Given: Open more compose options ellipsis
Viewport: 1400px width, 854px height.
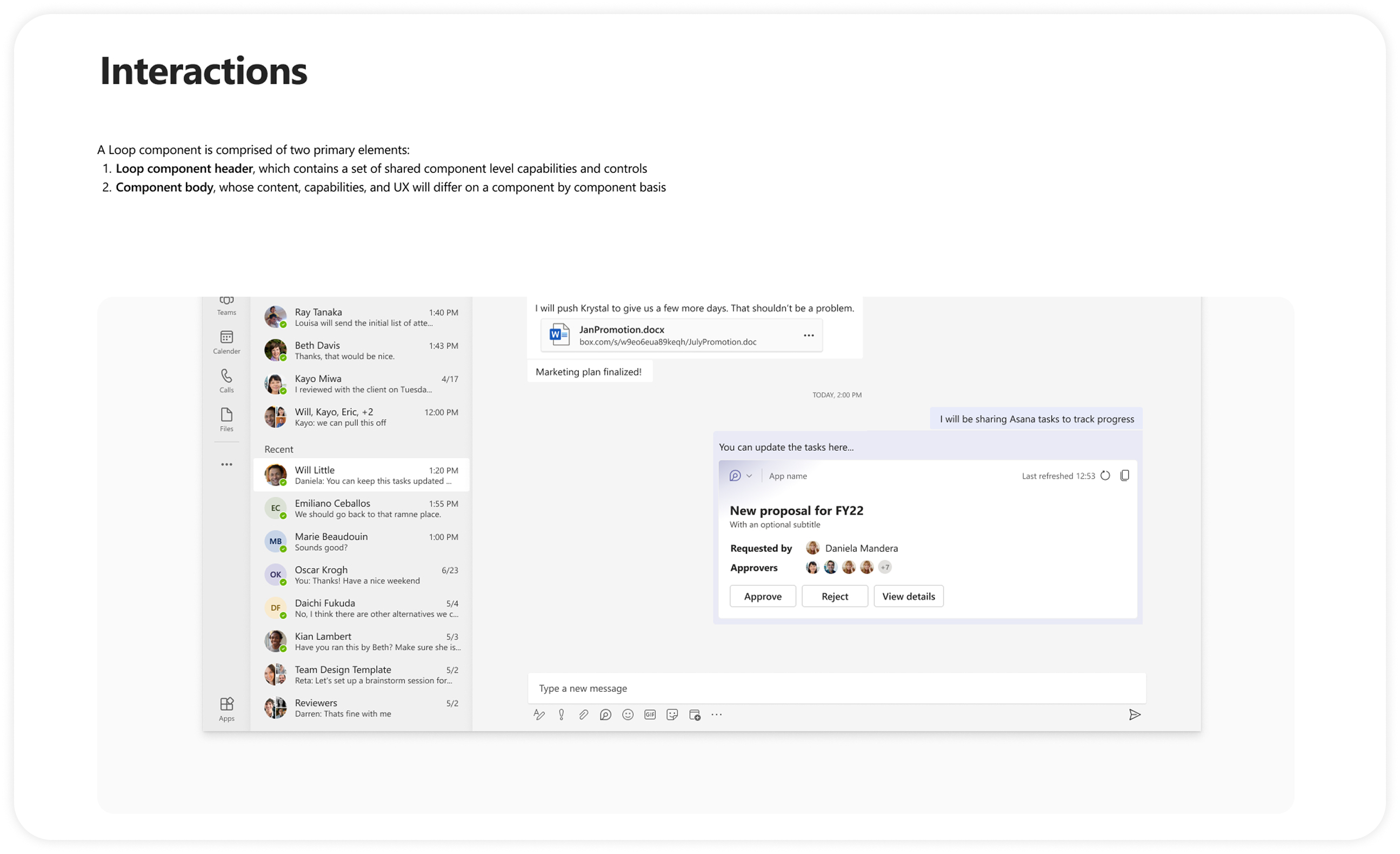Looking at the screenshot, I should coord(716,715).
